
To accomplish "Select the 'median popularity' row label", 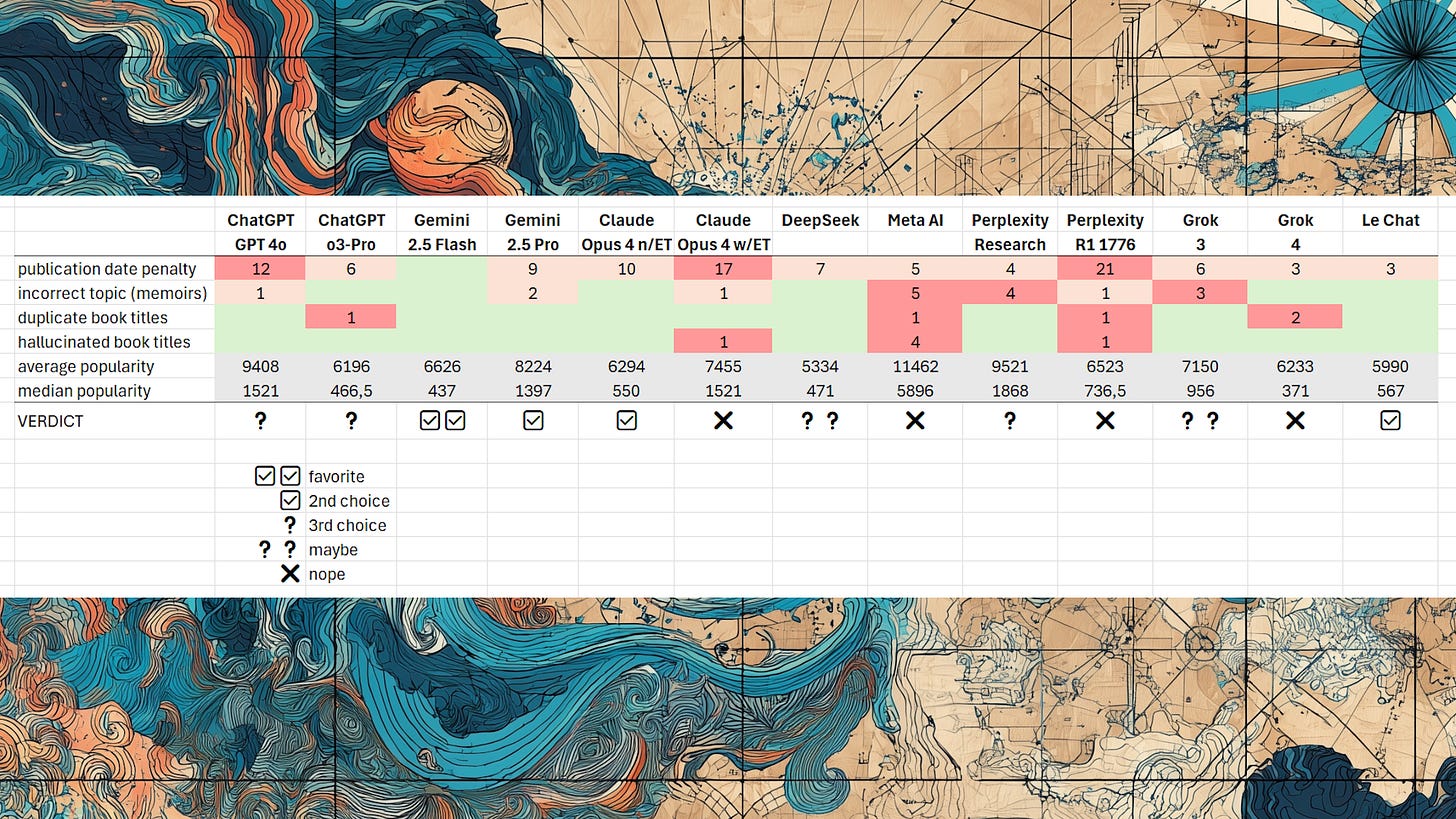I will point(82,391).
